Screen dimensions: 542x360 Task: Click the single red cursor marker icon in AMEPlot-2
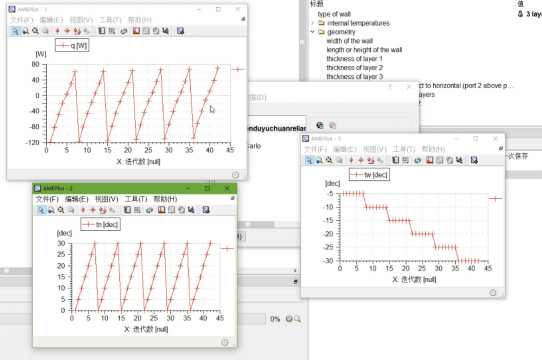click(83, 210)
